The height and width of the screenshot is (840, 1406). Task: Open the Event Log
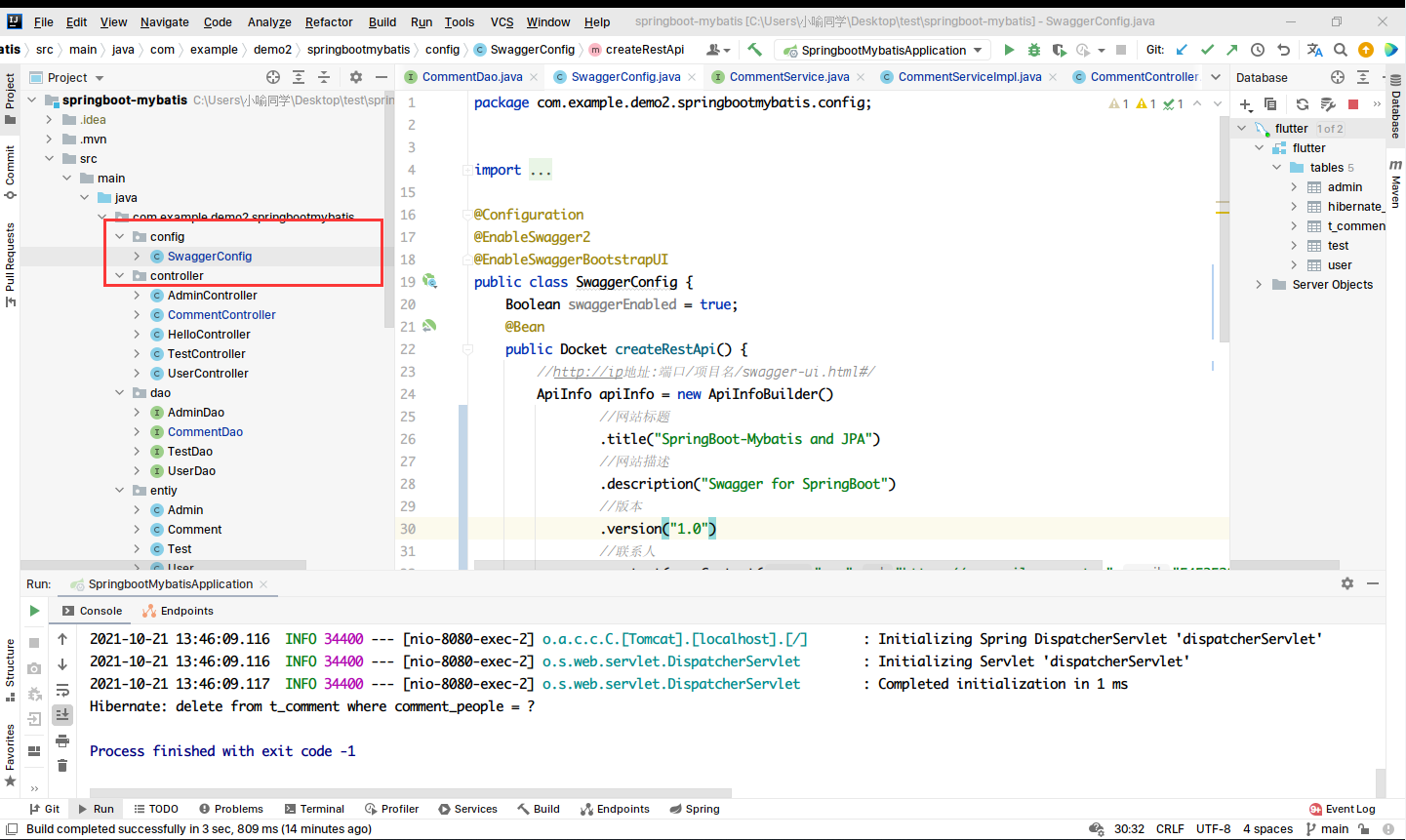tap(1343, 809)
